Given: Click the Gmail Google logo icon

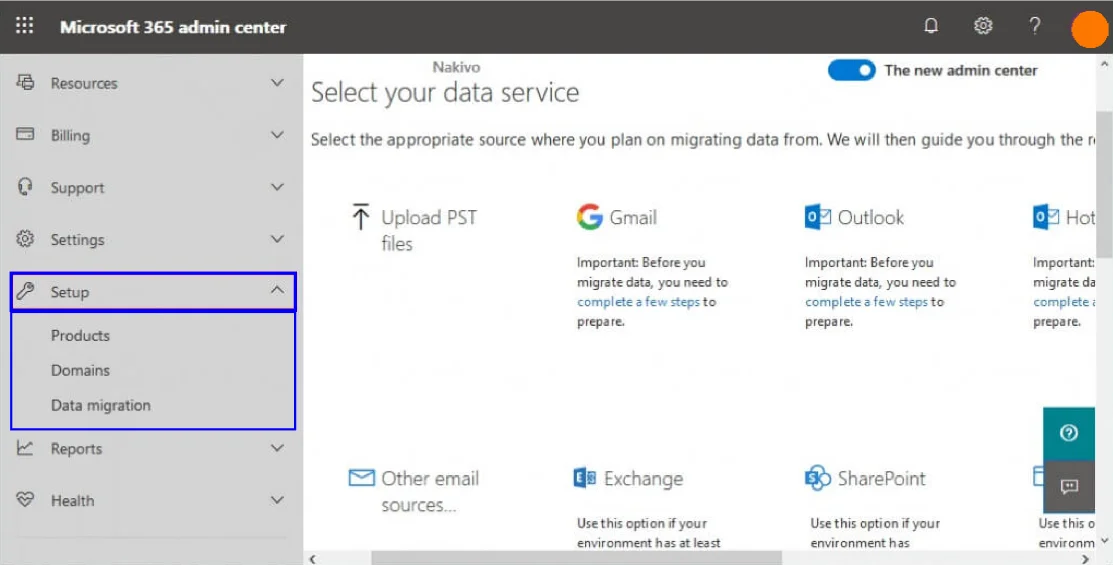Looking at the screenshot, I should (589, 216).
